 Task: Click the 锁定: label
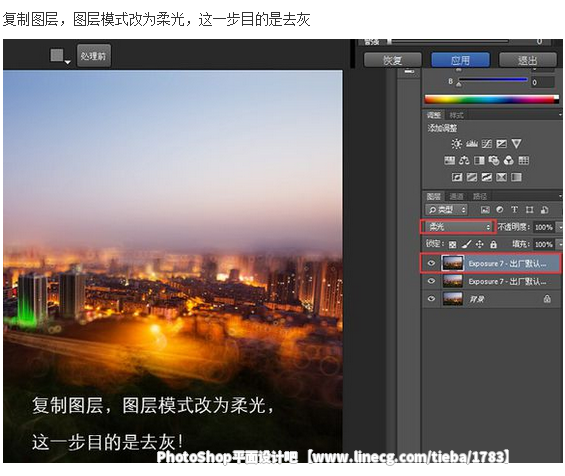435,244
